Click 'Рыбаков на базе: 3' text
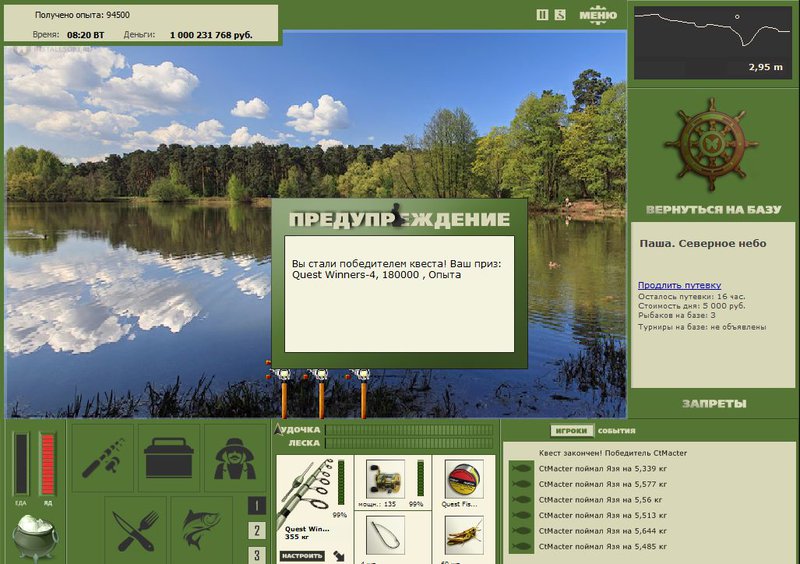 [x=677, y=315]
